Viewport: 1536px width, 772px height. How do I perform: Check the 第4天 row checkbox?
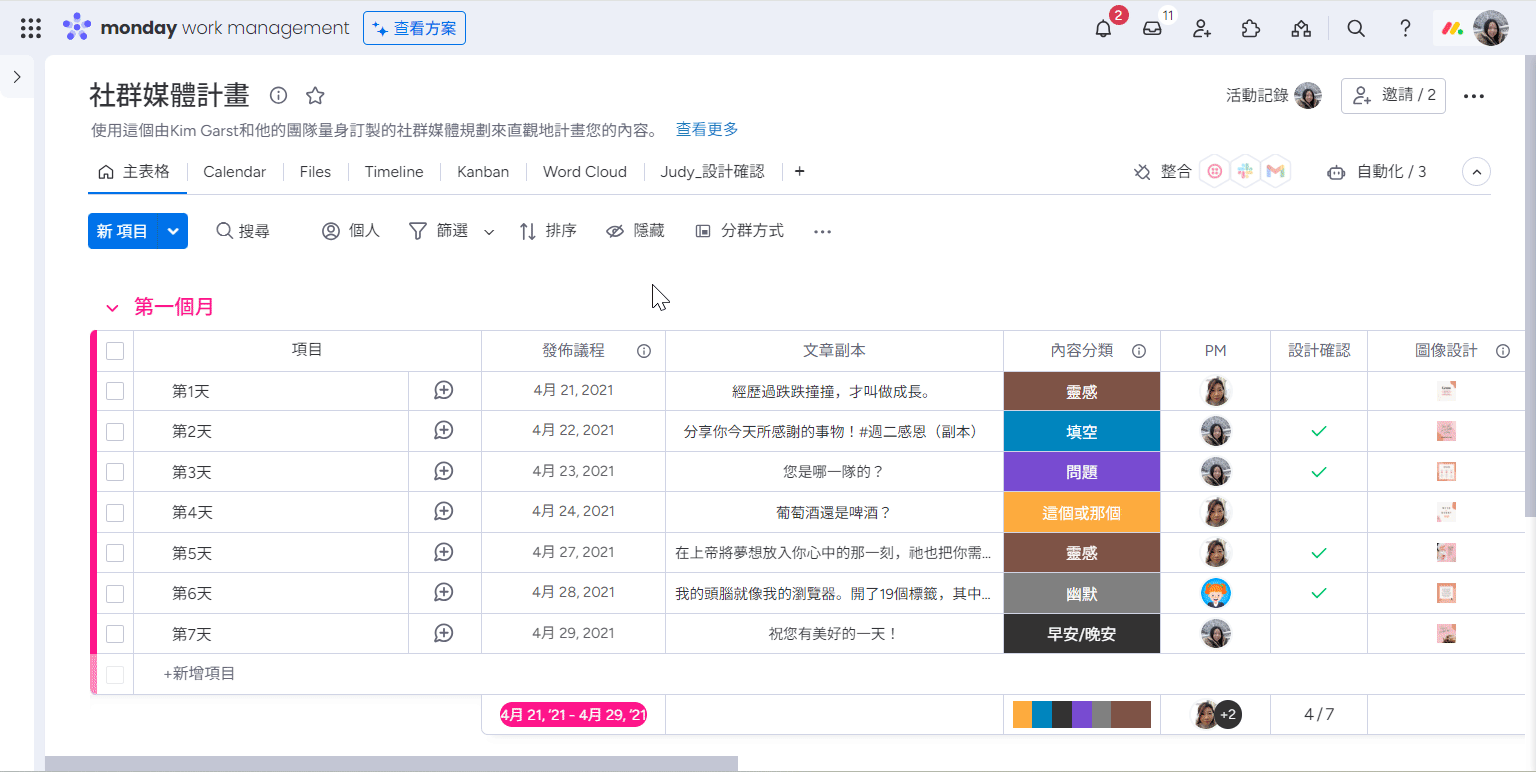[x=115, y=512]
